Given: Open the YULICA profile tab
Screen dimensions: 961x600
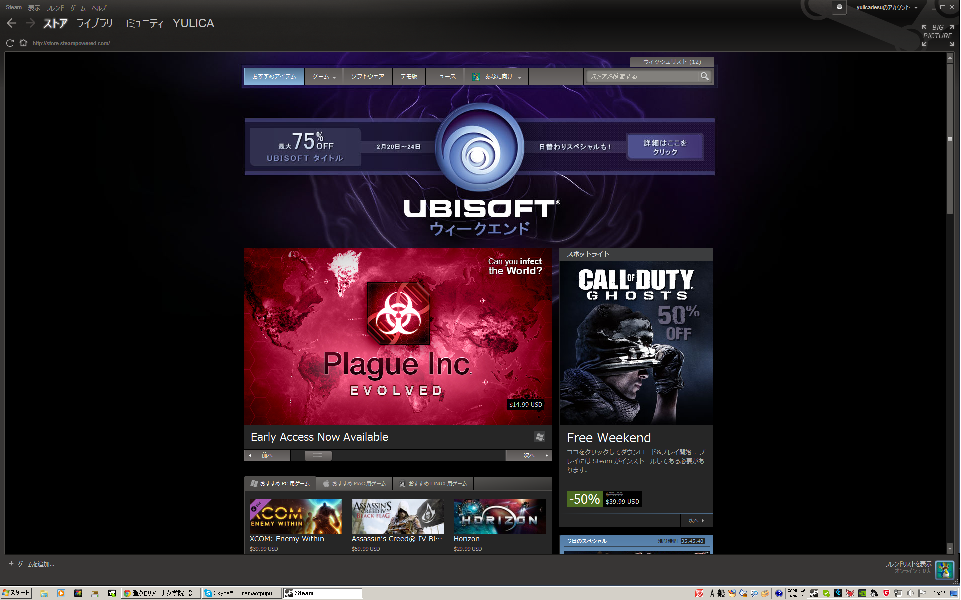Looking at the screenshot, I should coord(193,23).
